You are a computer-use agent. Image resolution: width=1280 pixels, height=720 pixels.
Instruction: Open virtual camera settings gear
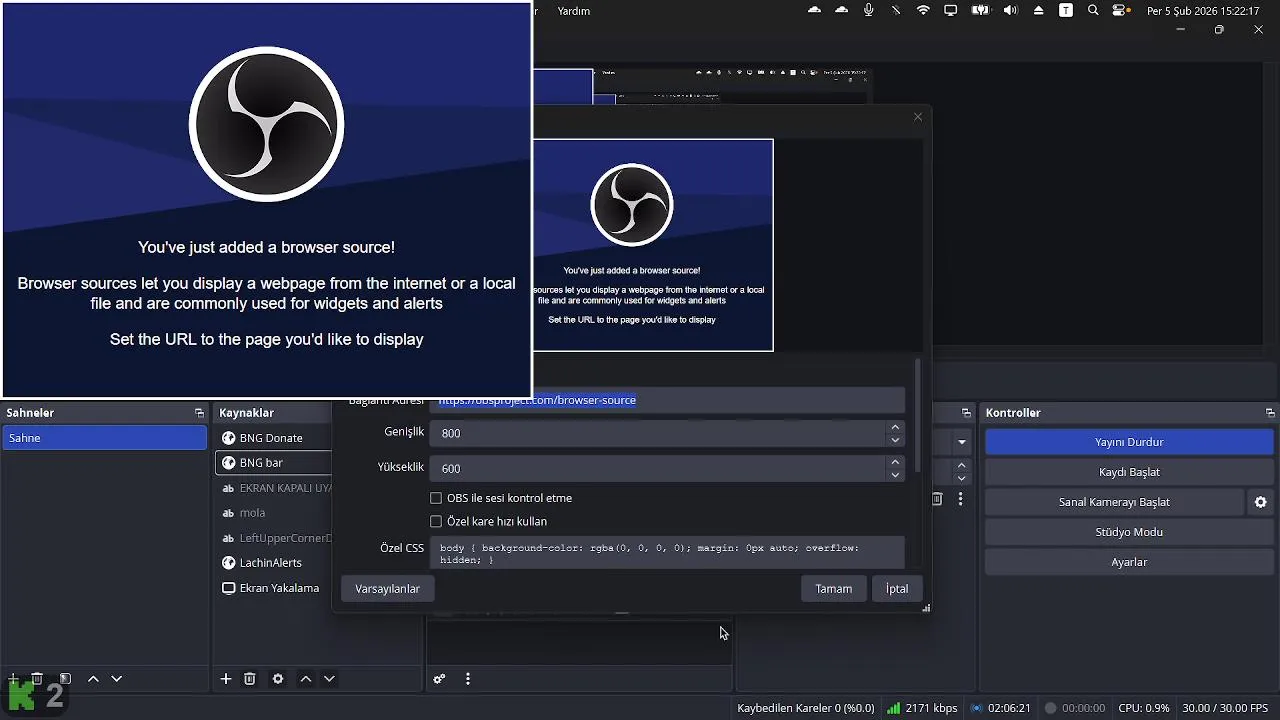tap(1261, 502)
